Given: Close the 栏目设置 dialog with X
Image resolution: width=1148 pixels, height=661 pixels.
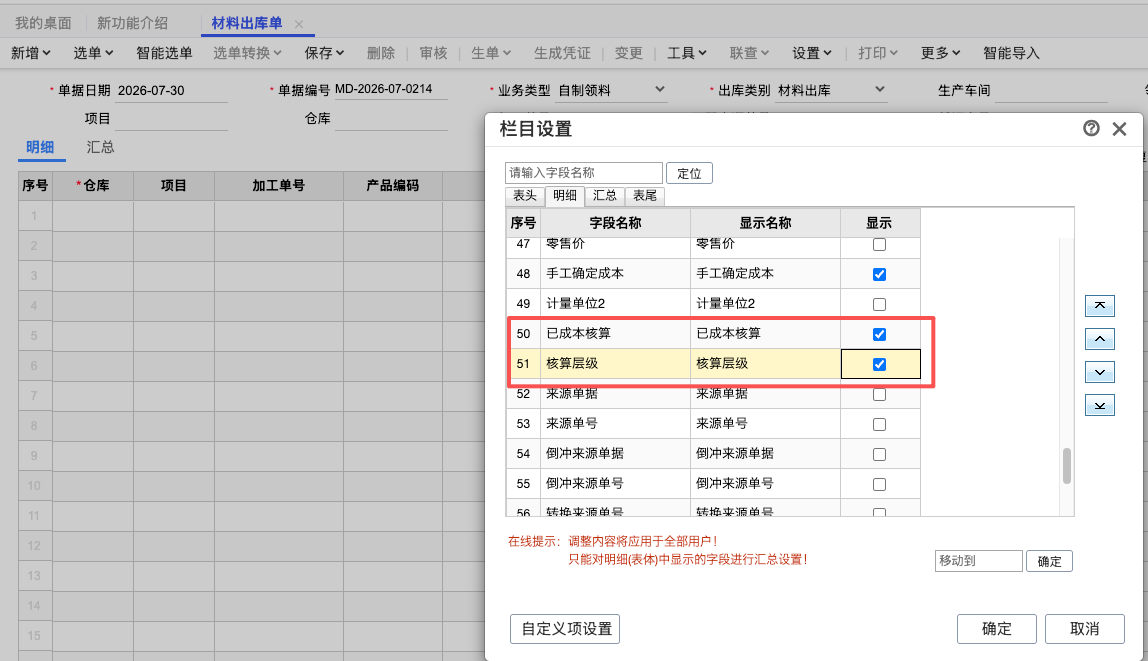Looking at the screenshot, I should (1119, 129).
